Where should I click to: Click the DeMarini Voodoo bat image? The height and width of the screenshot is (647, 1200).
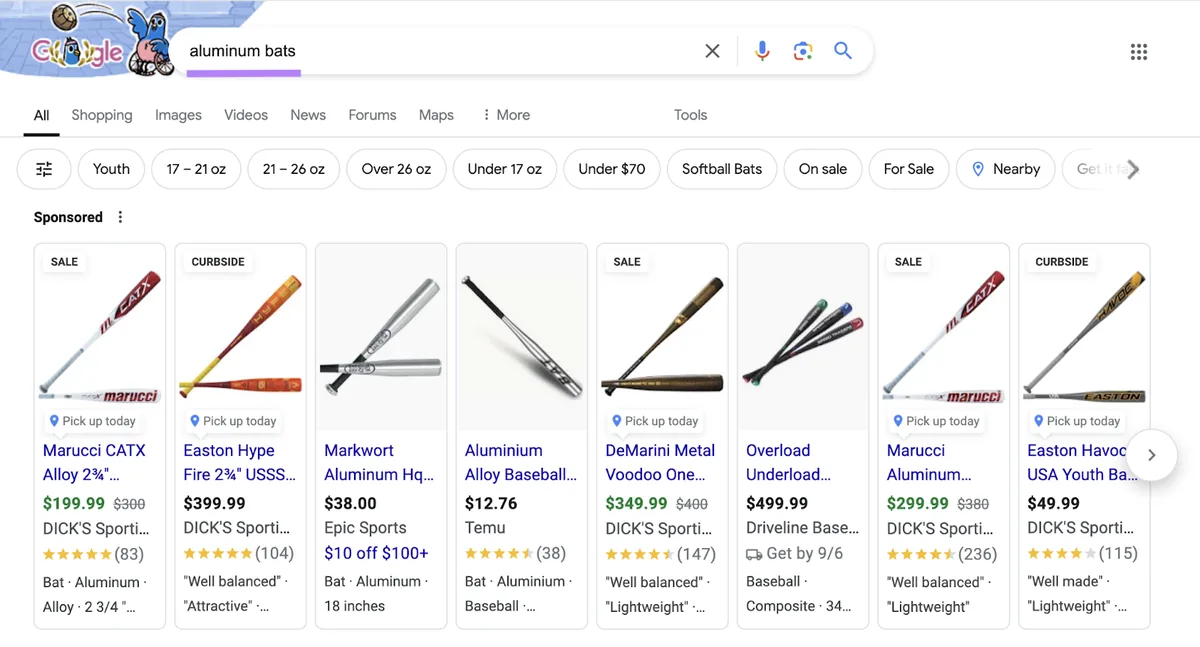[662, 337]
